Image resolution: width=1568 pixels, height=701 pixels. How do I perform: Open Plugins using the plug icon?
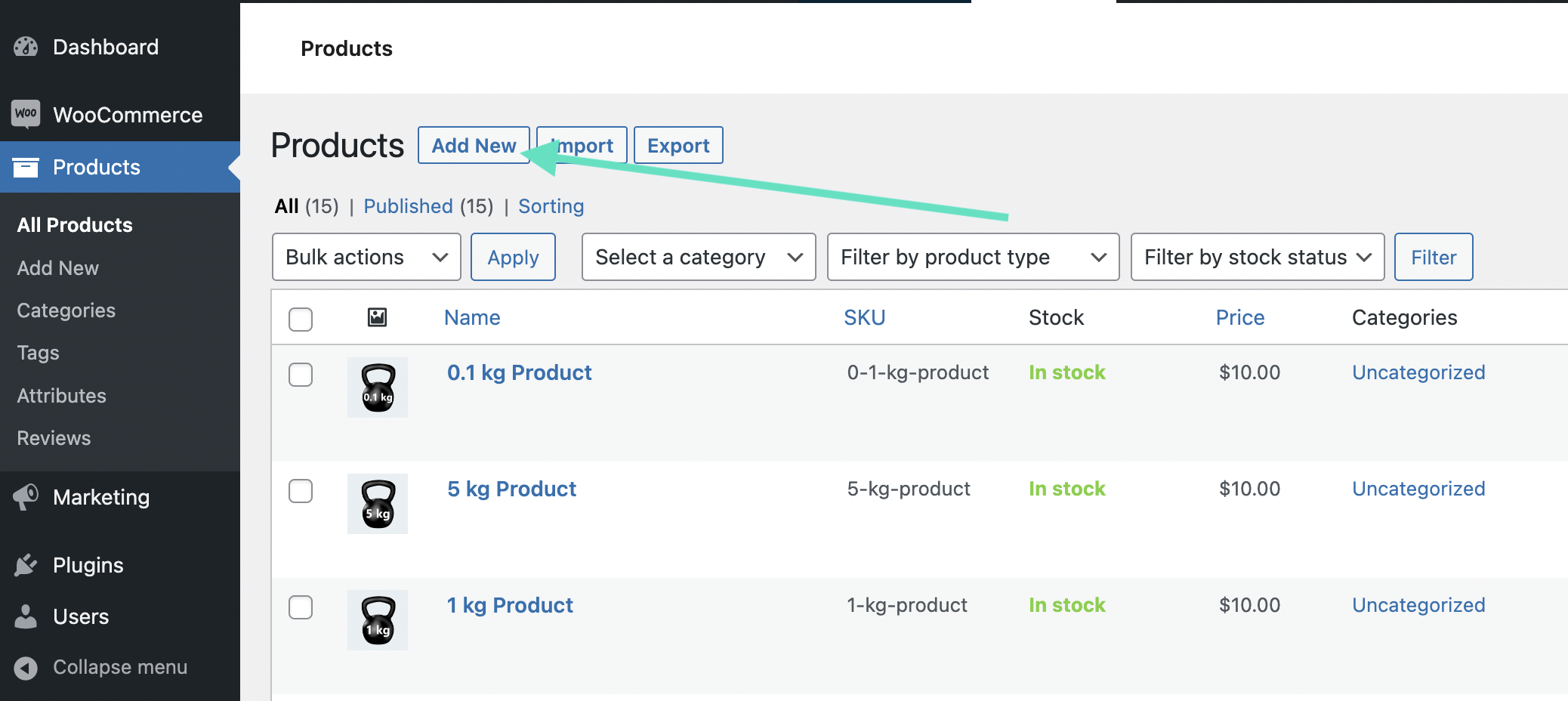(x=25, y=564)
